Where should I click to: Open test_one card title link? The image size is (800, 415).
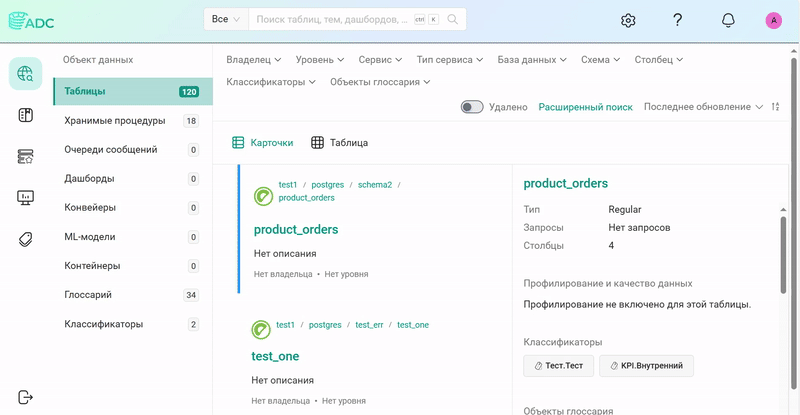275,356
